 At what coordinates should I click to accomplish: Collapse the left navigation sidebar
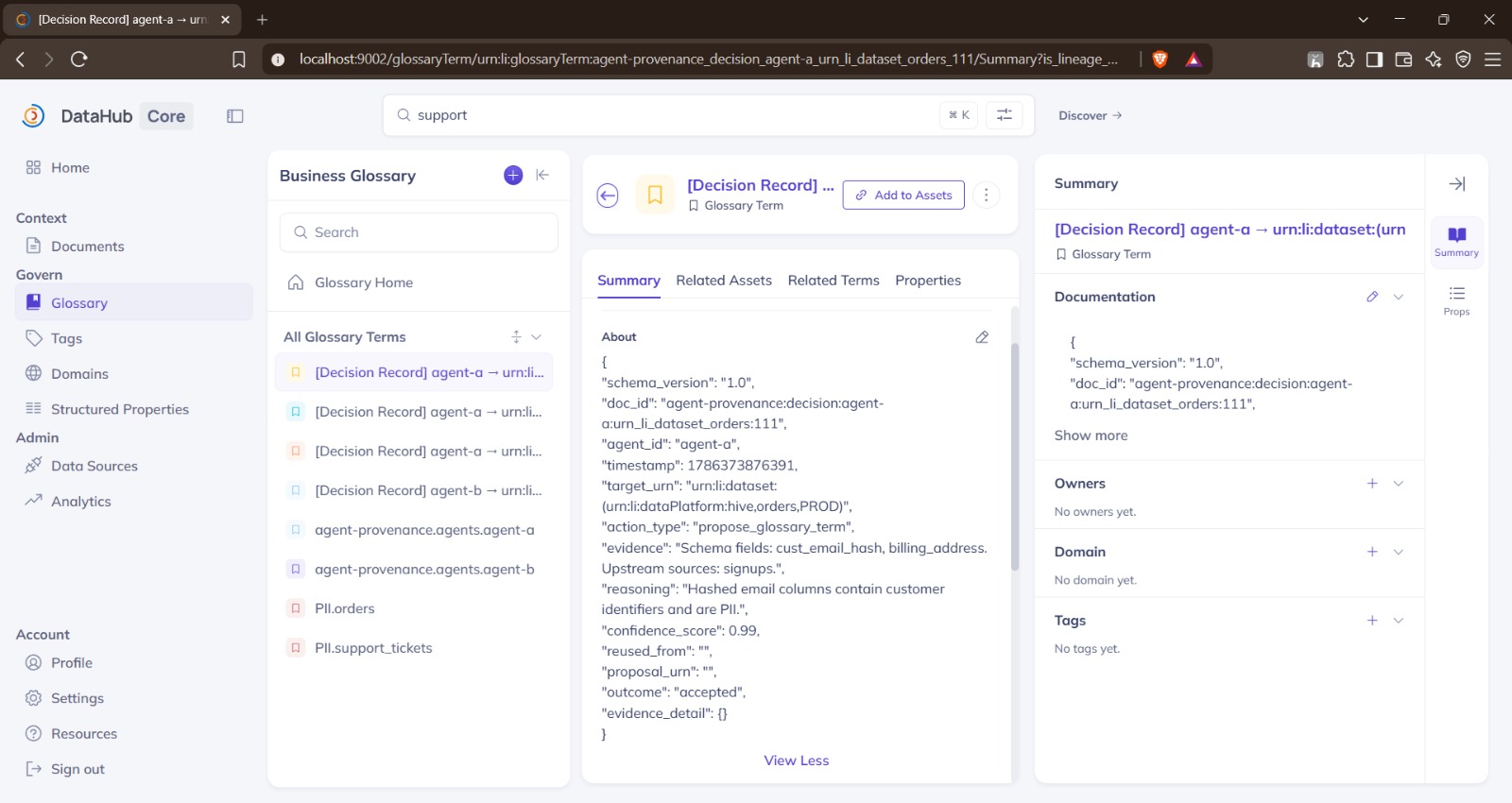(x=235, y=116)
